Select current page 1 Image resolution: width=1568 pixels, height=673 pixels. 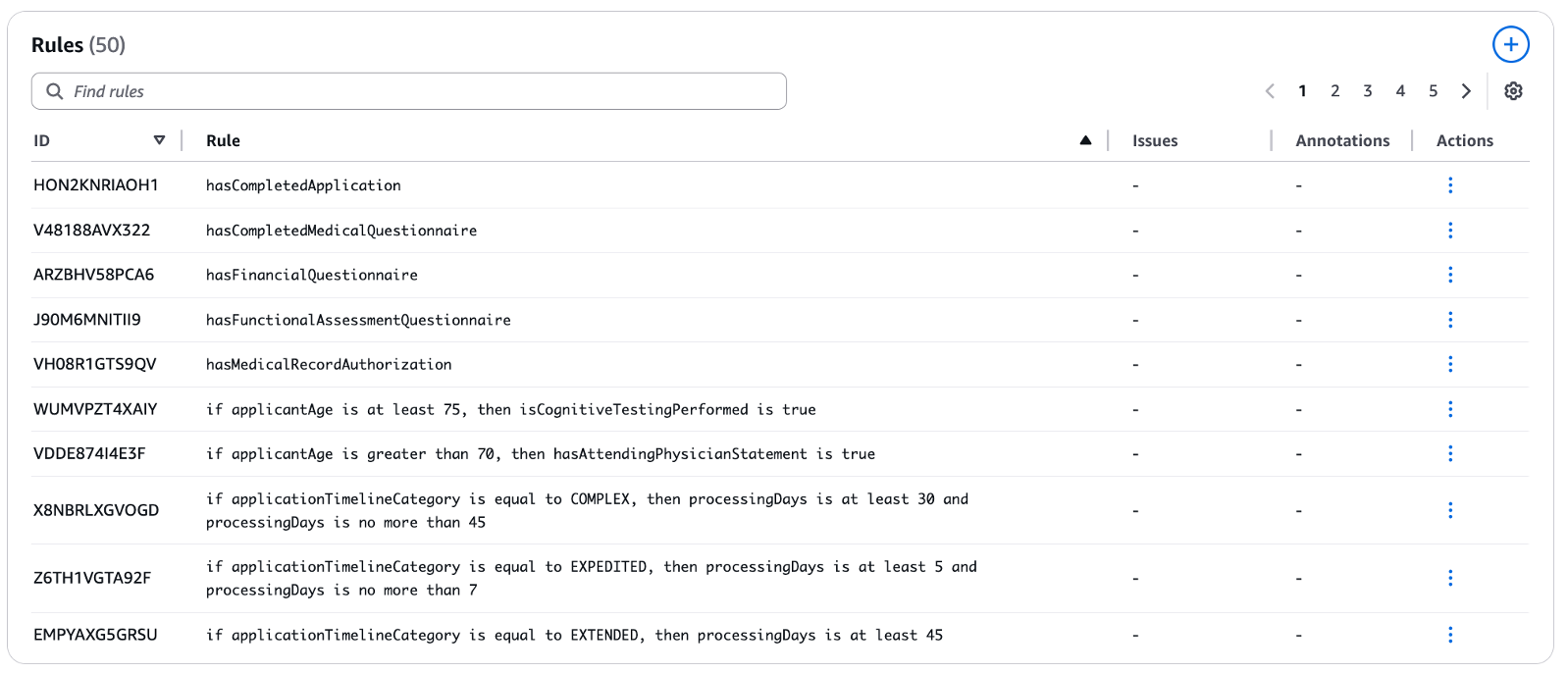pos(1302,91)
